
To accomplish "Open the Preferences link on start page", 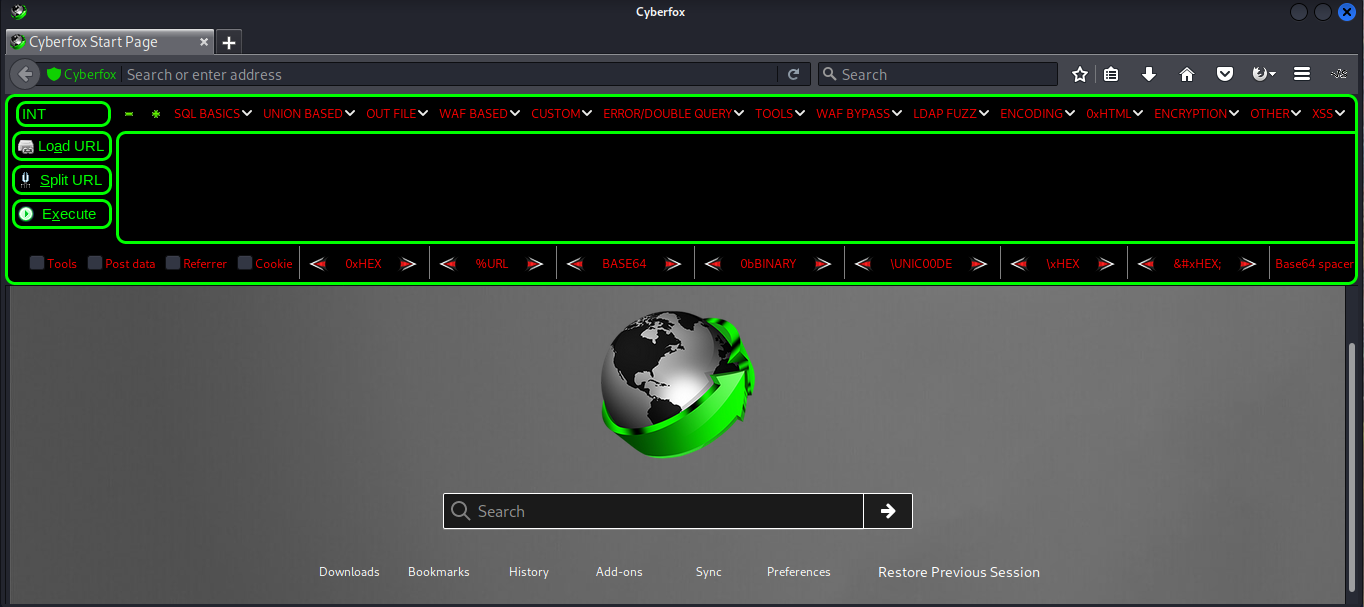I will coord(799,572).
